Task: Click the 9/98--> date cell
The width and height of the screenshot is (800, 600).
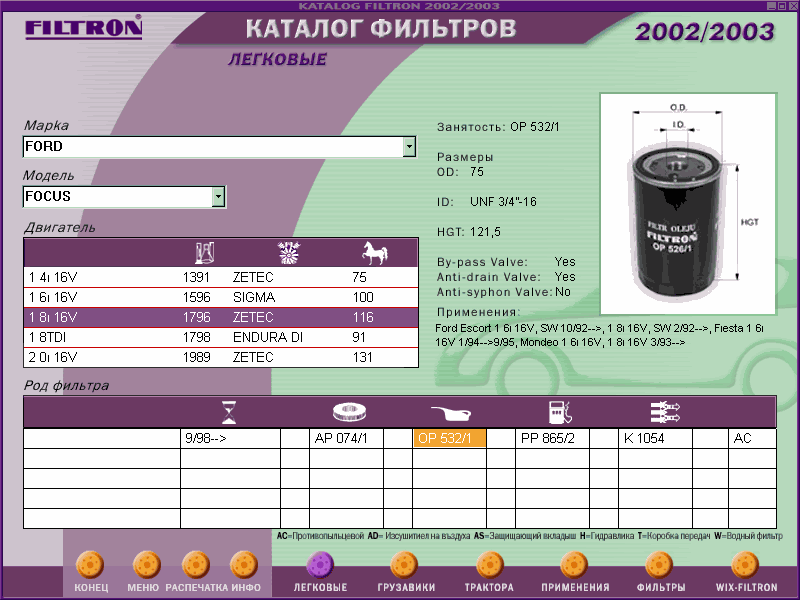Action: [x=230, y=438]
